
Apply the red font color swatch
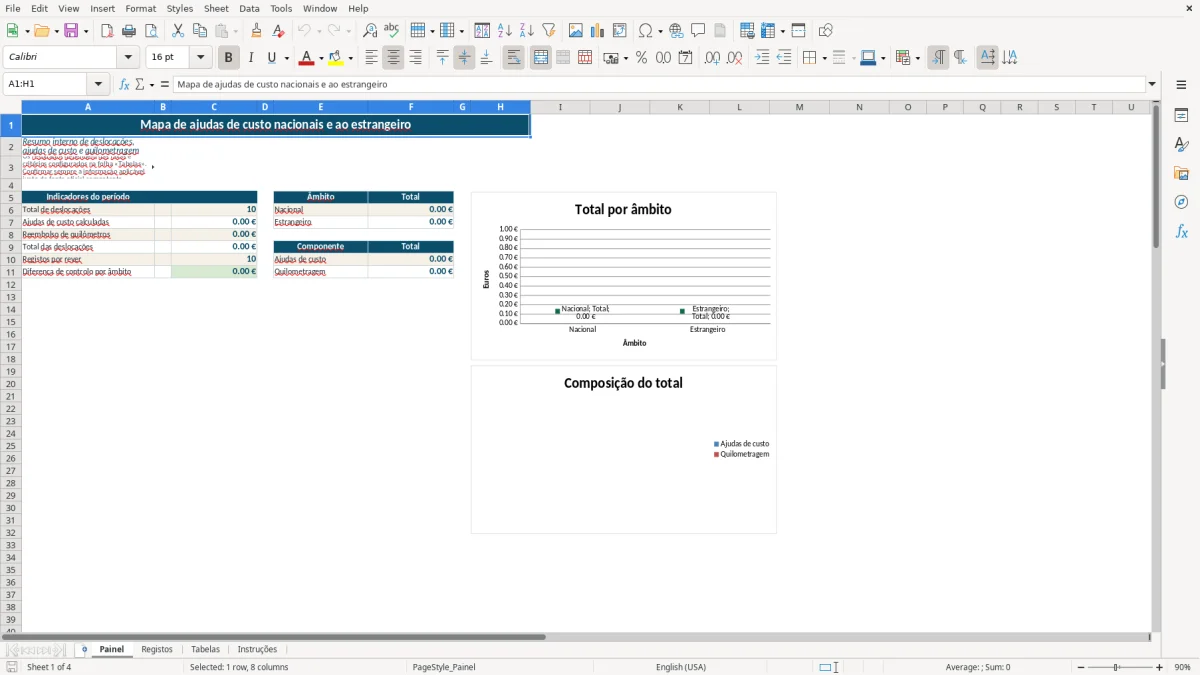click(x=307, y=58)
